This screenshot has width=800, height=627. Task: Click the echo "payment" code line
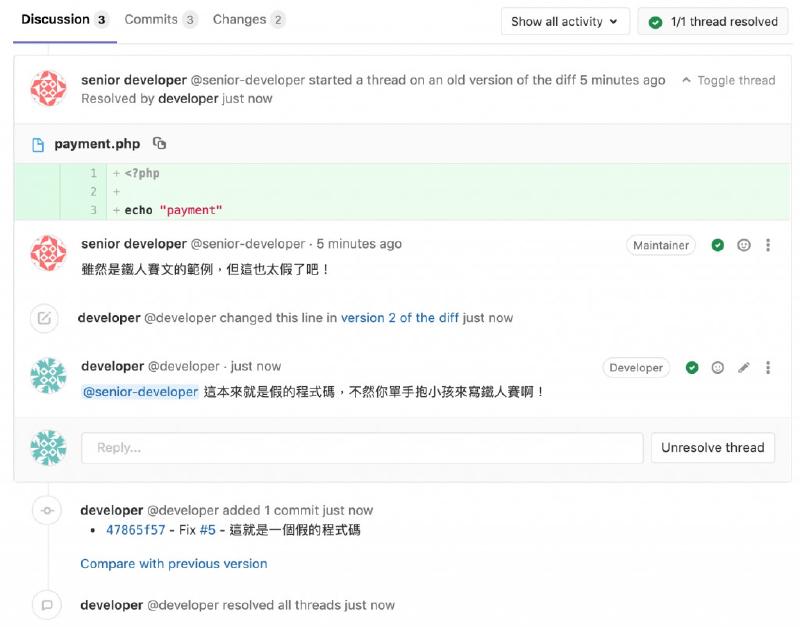[173, 210]
